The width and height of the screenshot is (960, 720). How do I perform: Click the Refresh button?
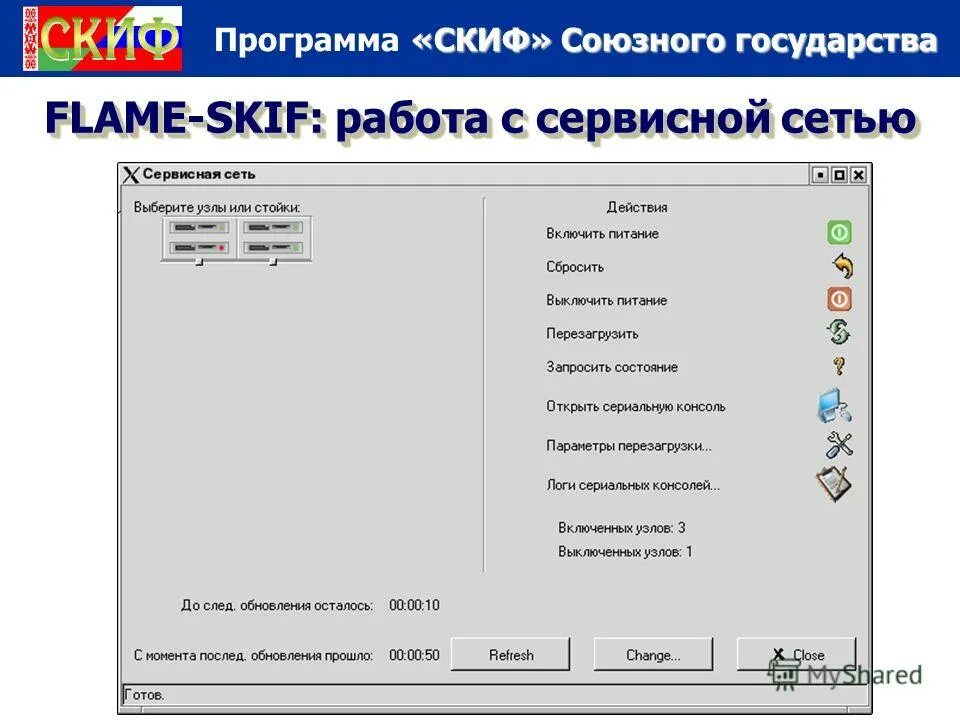pyautogui.click(x=511, y=654)
